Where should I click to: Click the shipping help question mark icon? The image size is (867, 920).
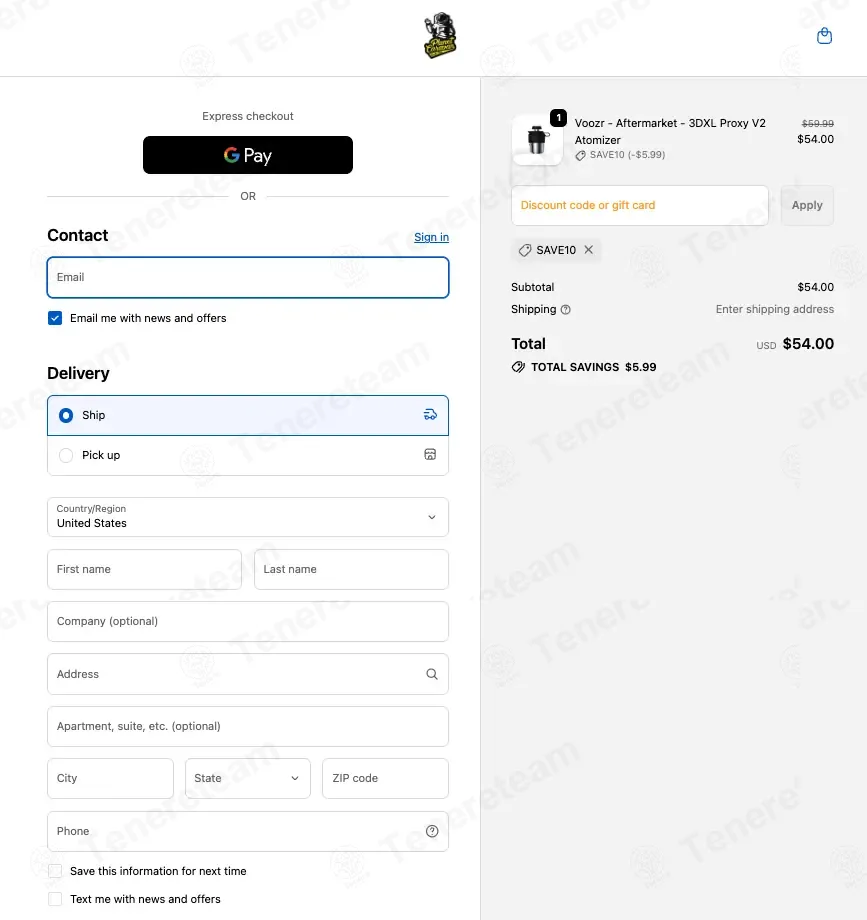pos(565,310)
